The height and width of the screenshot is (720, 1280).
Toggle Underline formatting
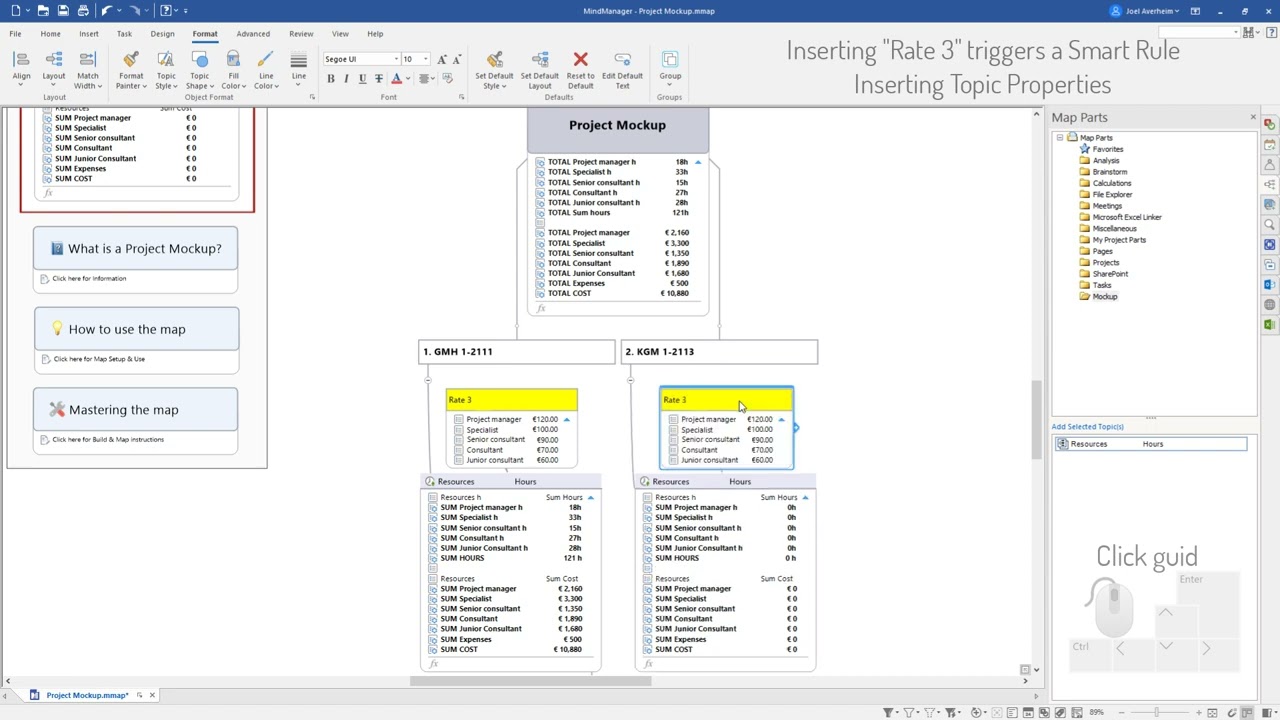pos(362,79)
